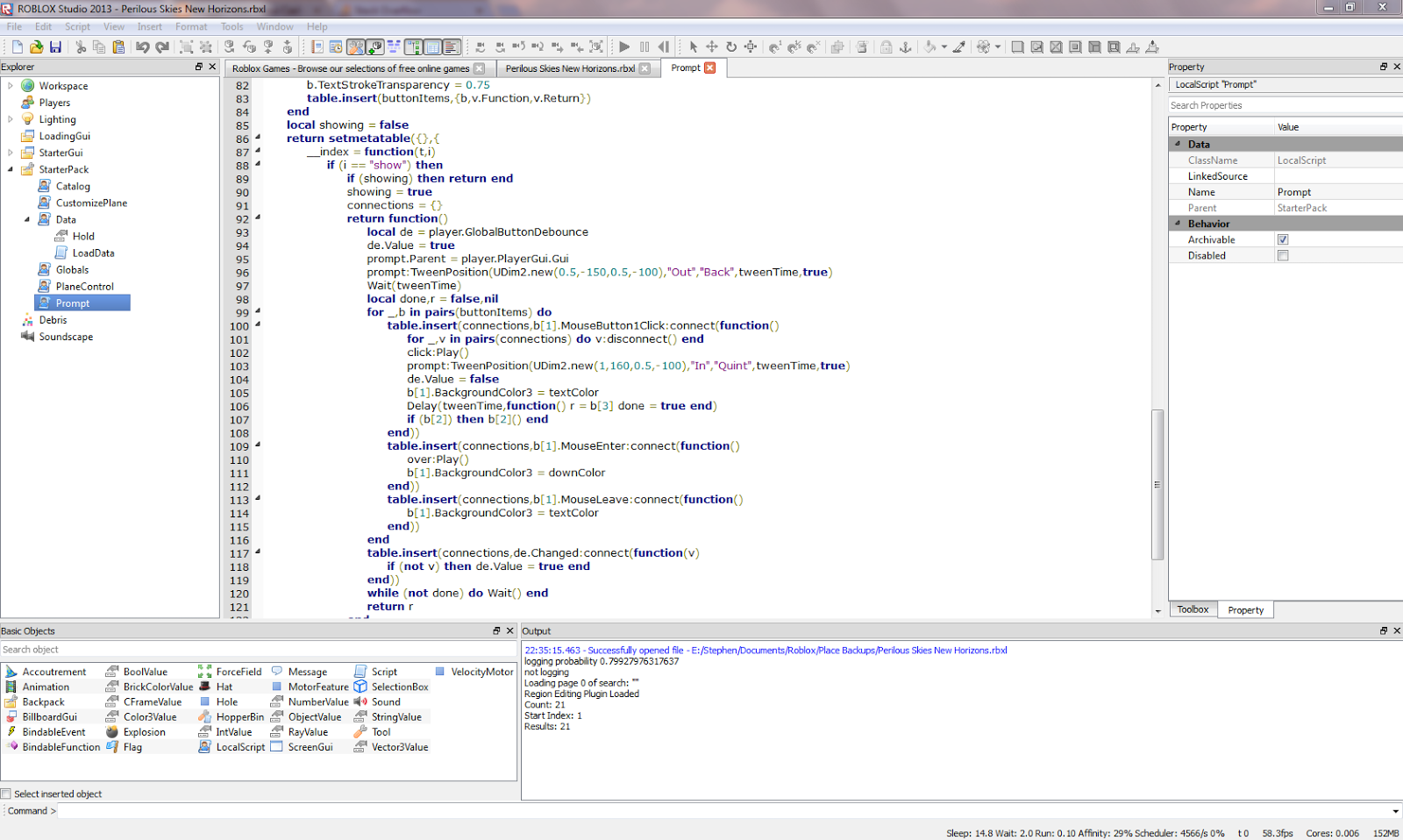This screenshot has height=840, width=1403.
Task: Expand the Lighting tree node
Action: pyautogui.click(x=11, y=119)
